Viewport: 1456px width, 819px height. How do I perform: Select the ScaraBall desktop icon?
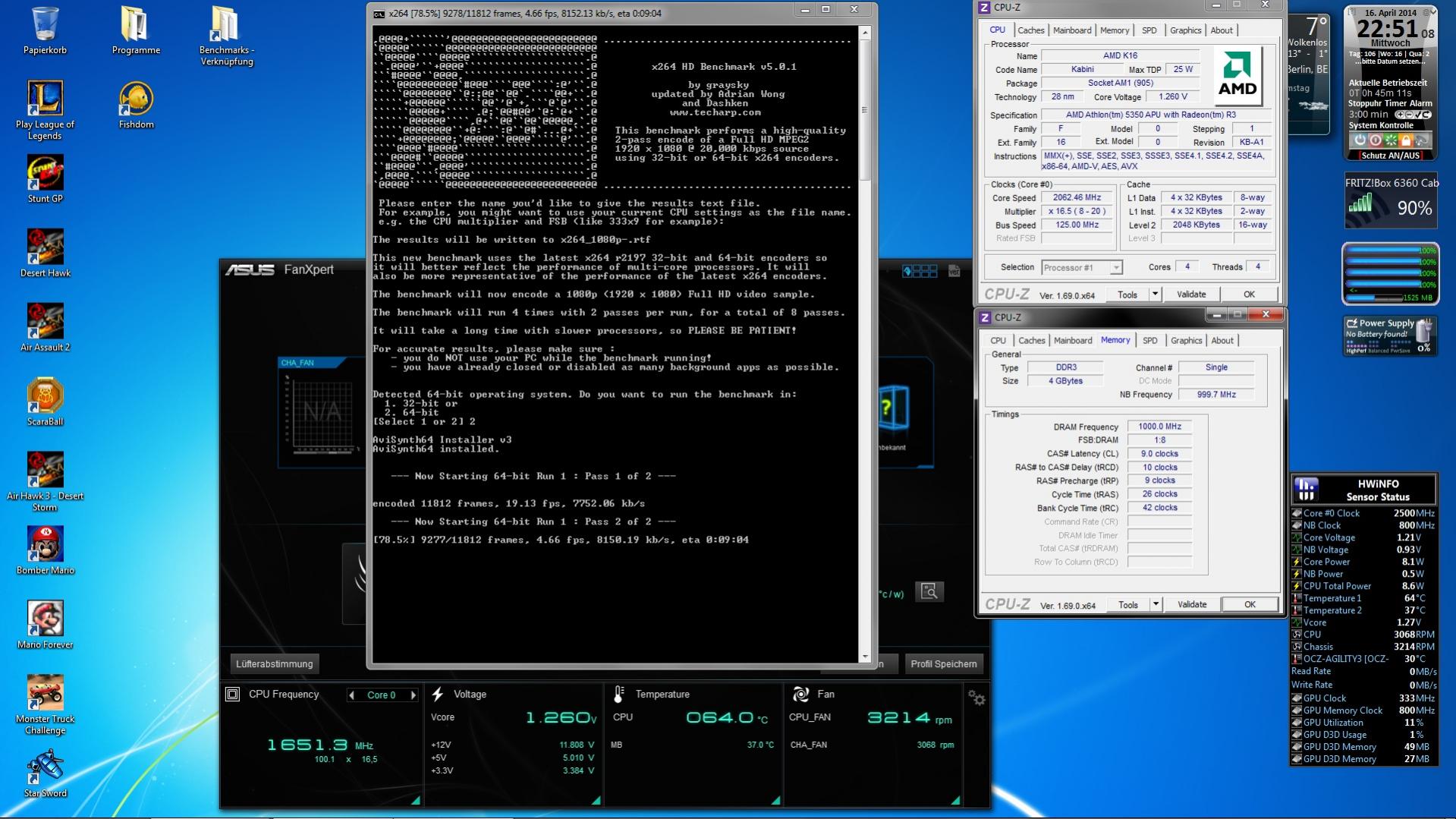46,402
